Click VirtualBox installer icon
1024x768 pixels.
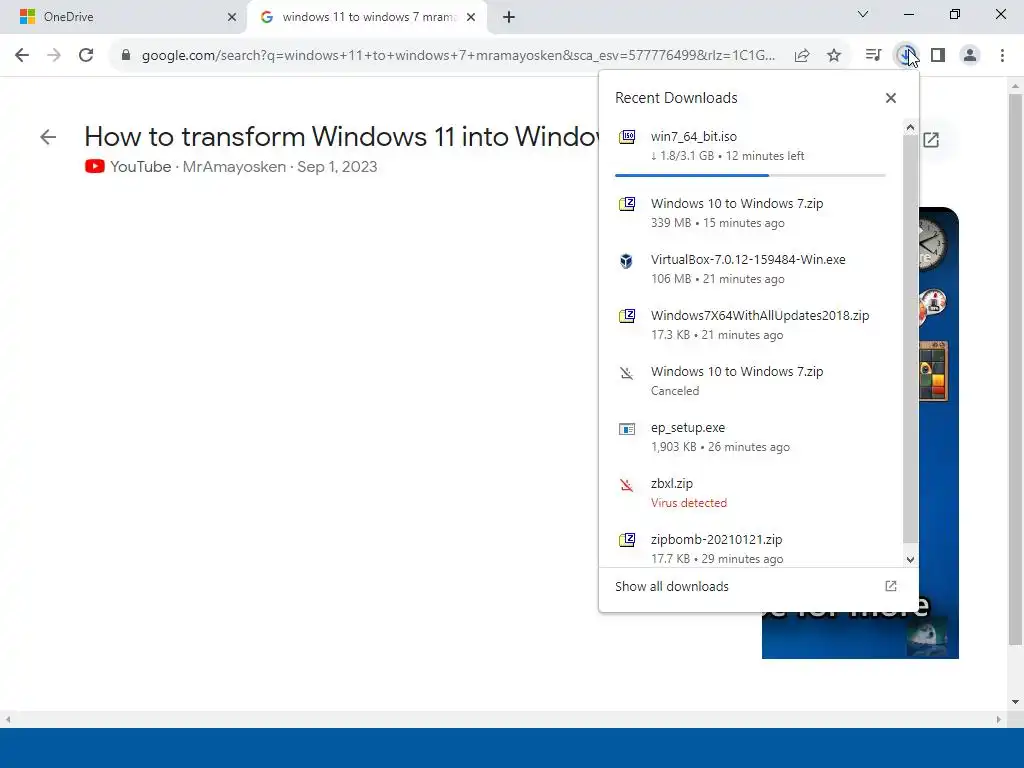click(626, 261)
